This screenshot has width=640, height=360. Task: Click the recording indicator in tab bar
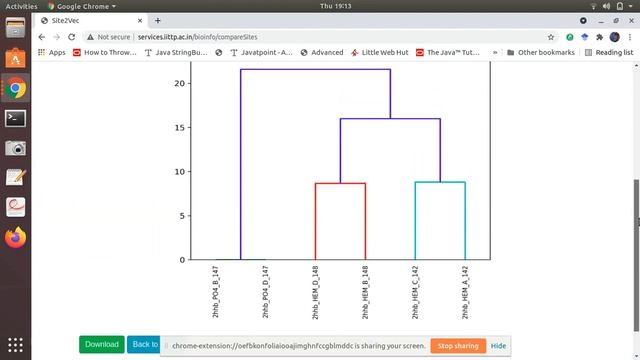tap(583, 20)
